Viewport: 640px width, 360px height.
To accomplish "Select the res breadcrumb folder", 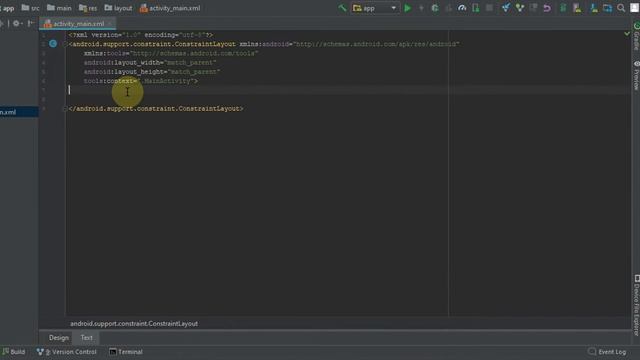I will [x=88, y=8].
